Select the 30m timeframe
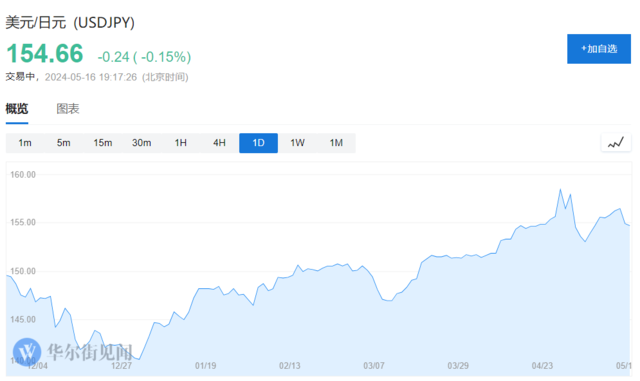Image resolution: width=640 pixels, height=381 pixels. 142,143
